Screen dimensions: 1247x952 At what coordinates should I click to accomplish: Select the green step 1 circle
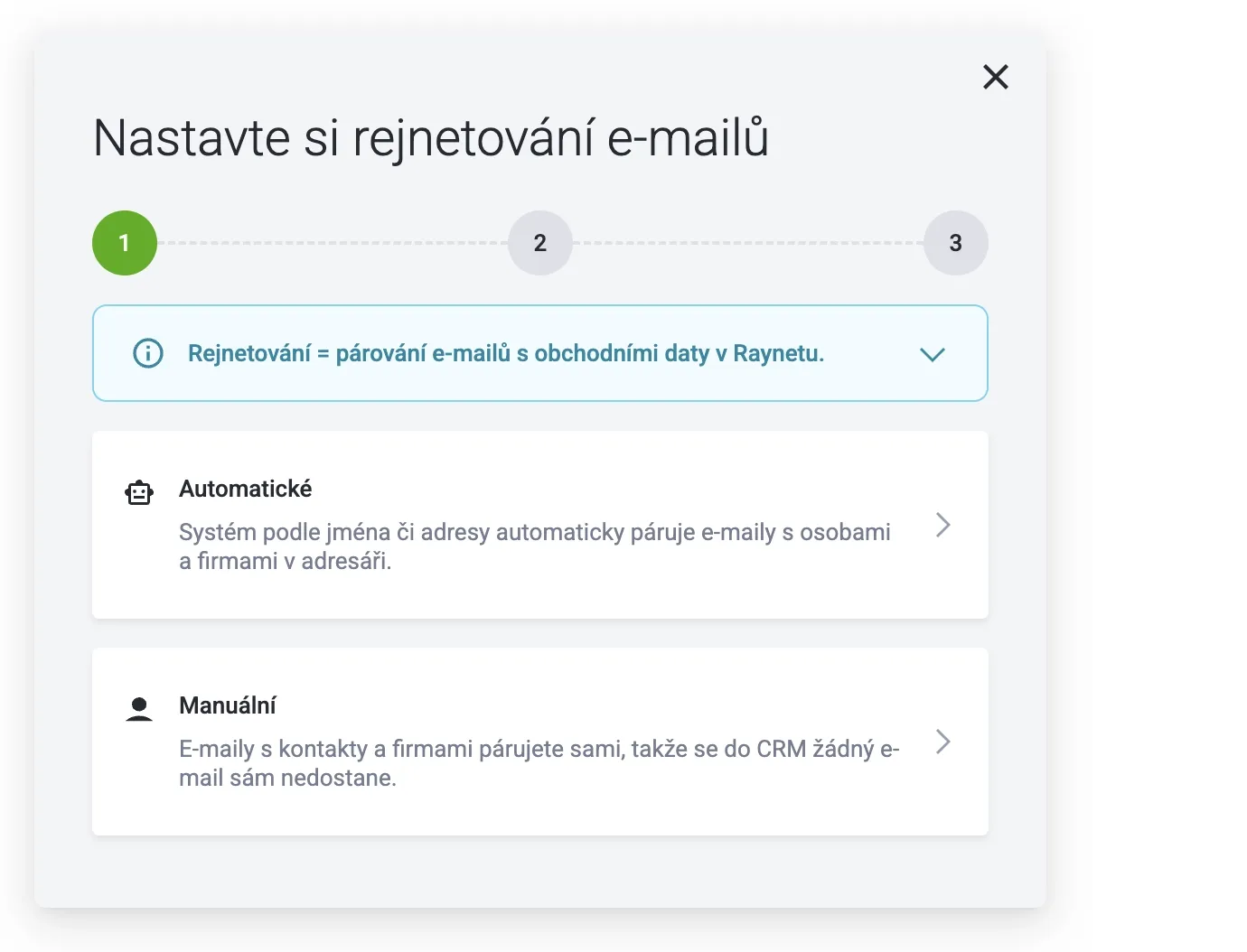click(x=125, y=243)
